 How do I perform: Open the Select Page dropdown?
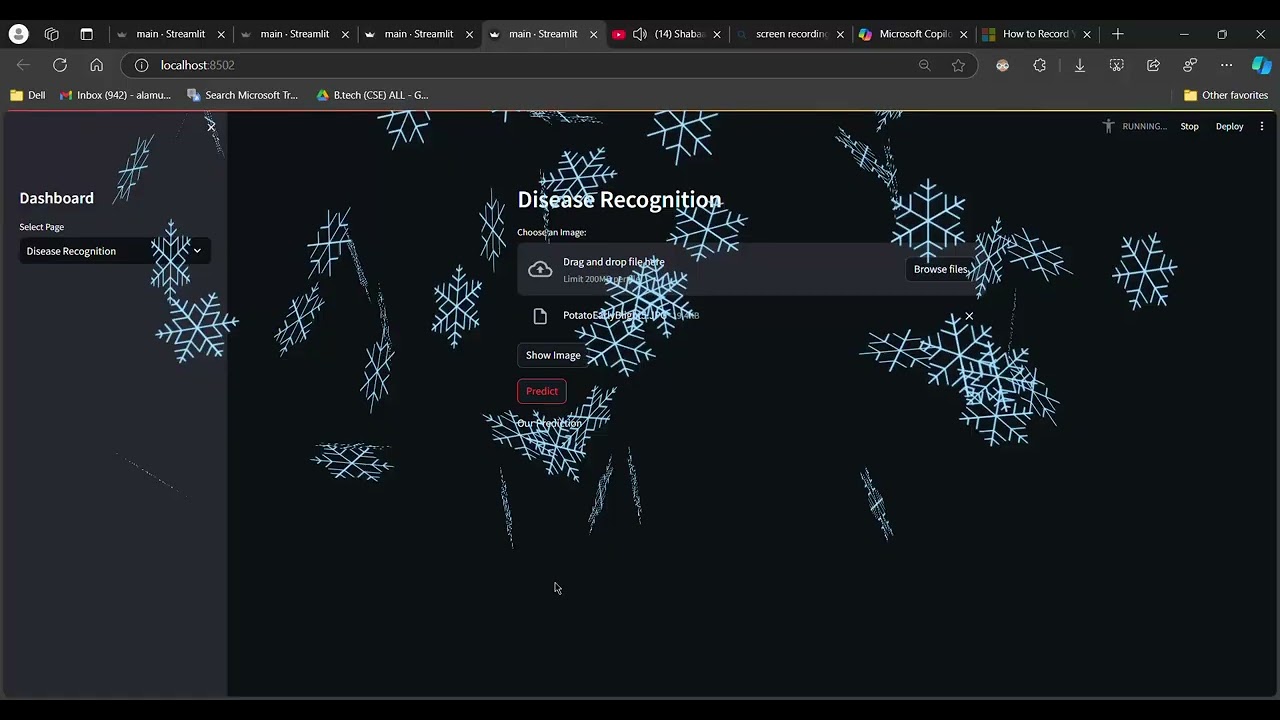[114, 251]
